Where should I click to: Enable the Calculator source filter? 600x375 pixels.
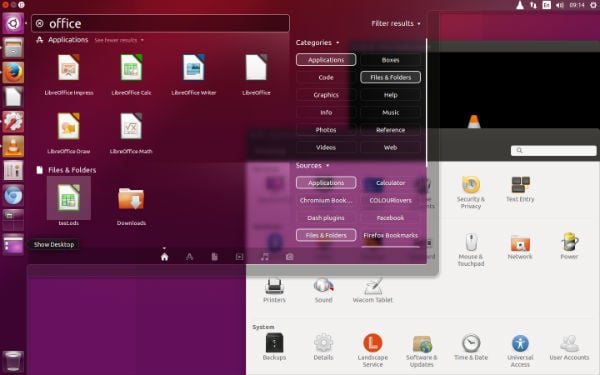point(390,183)
